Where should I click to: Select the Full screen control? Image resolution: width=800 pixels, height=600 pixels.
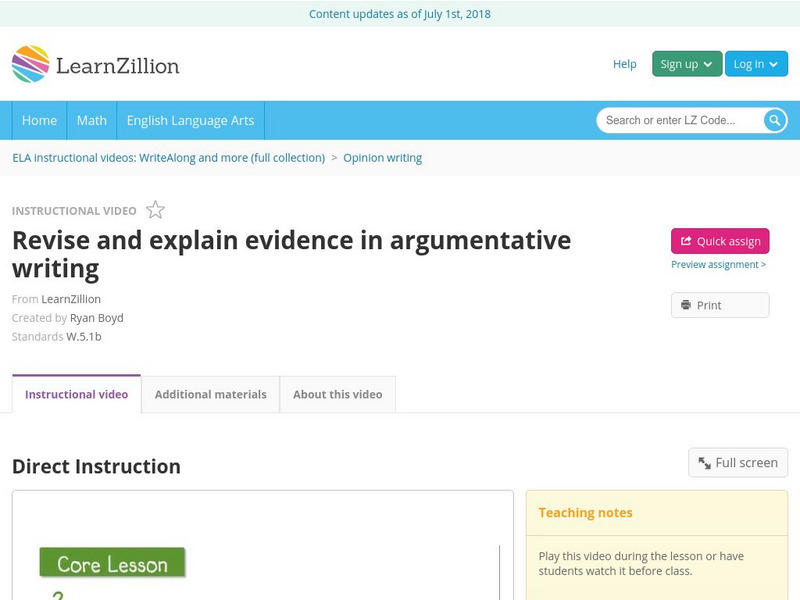pos(737,462)
